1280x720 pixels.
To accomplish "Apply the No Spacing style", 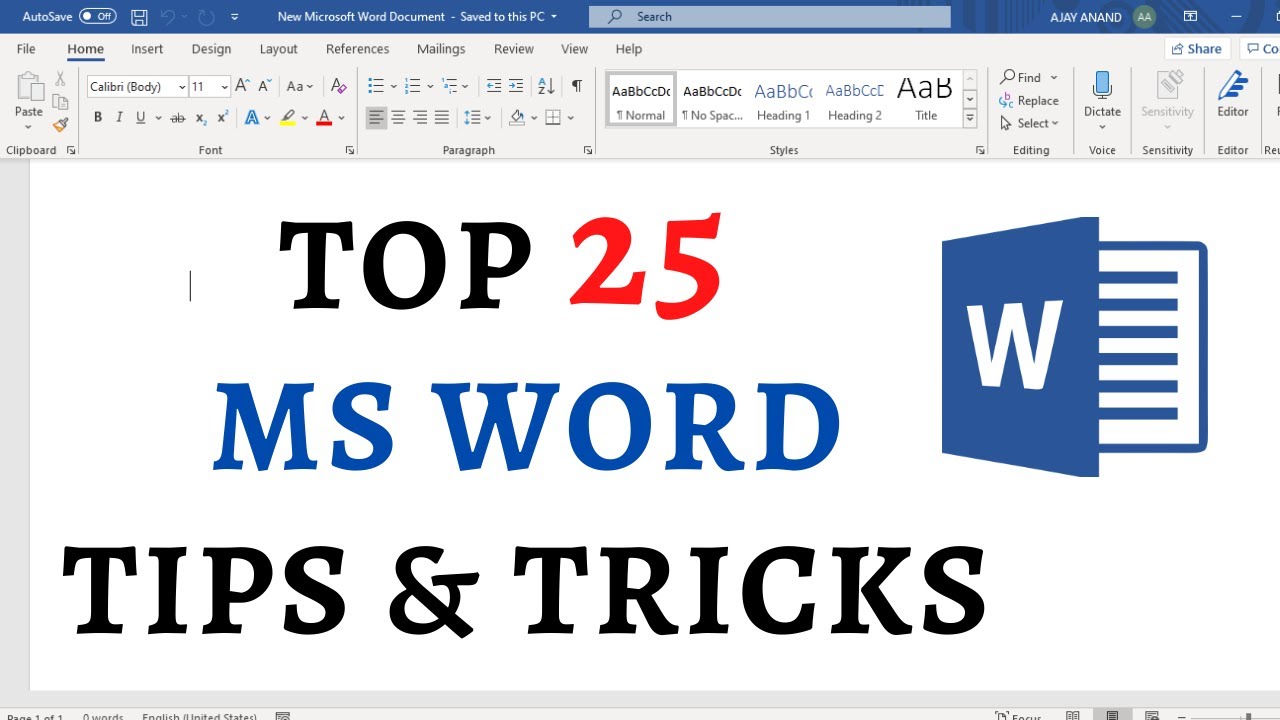I will point(712,99).
